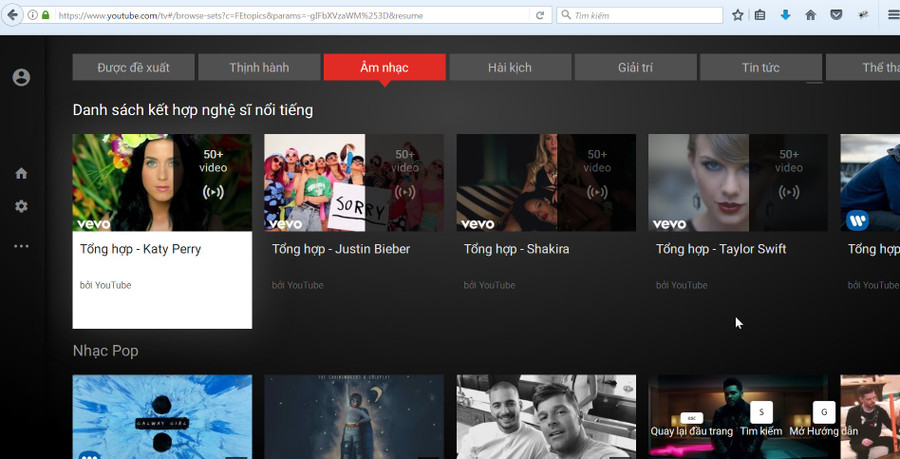
Task: Open Pocket icon in toolbar
Action: [x=837, y=15]
